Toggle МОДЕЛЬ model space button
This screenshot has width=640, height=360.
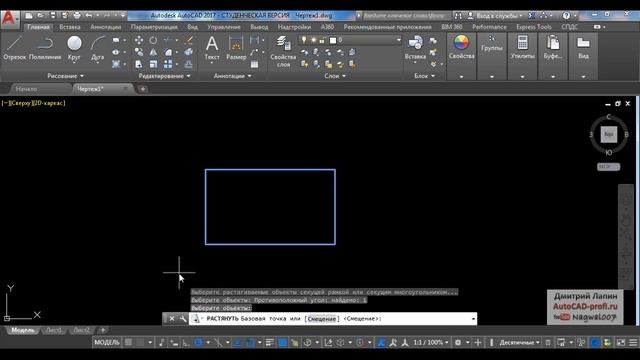click(107, 342)
